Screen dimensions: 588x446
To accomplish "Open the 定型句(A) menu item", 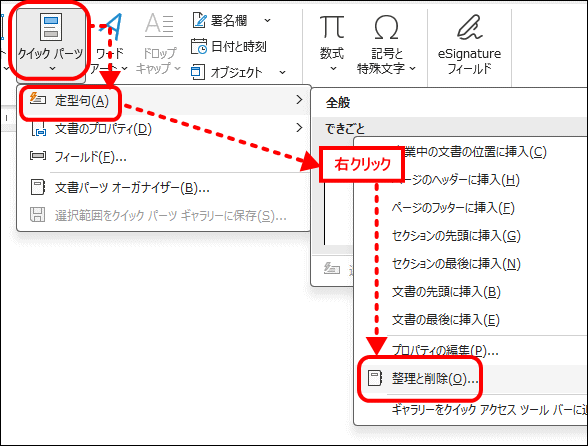I will tap(164, 101).
